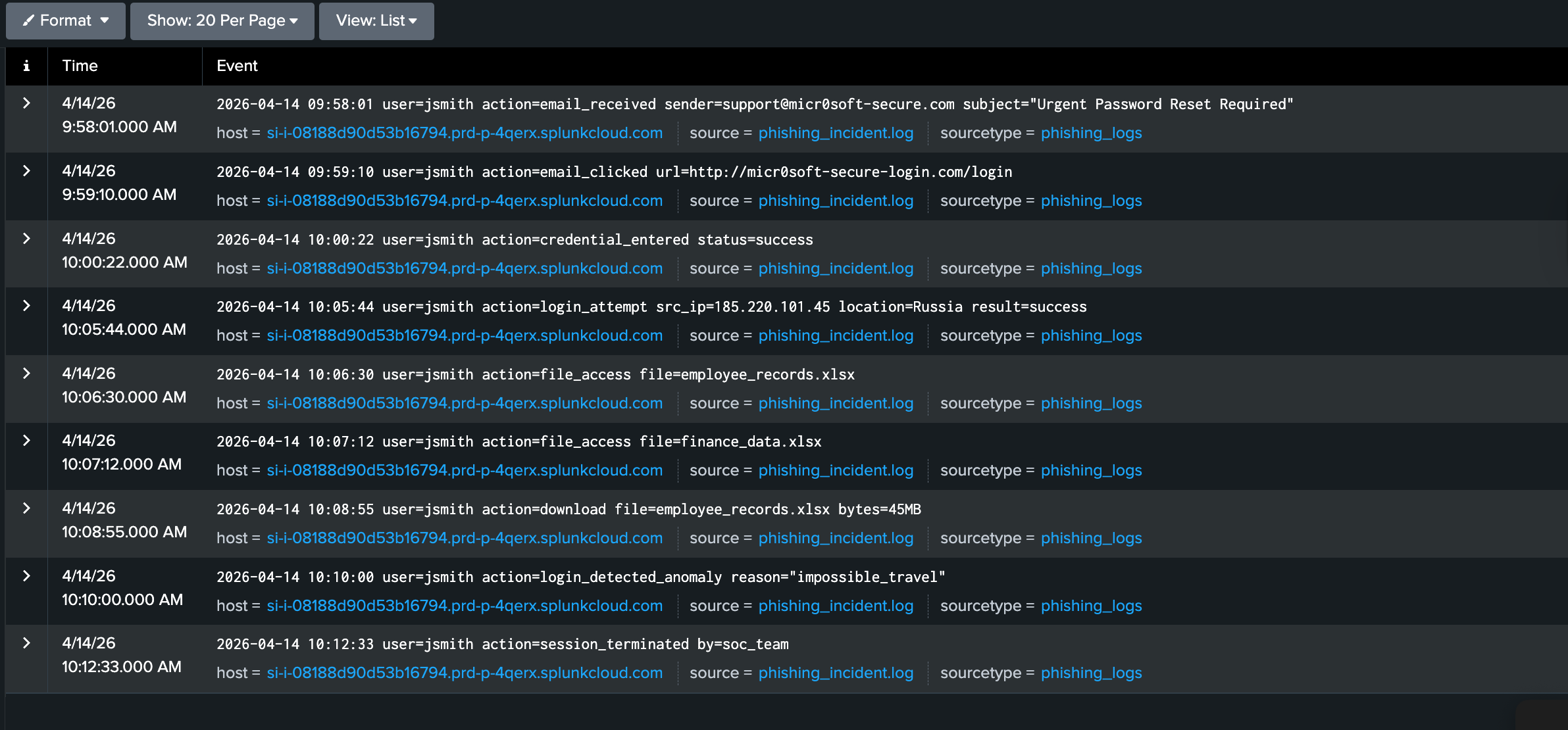The image size is (1568, 730).
Task: Open the Format dropdown with pencil icon
Action: [x=65, y=21]
